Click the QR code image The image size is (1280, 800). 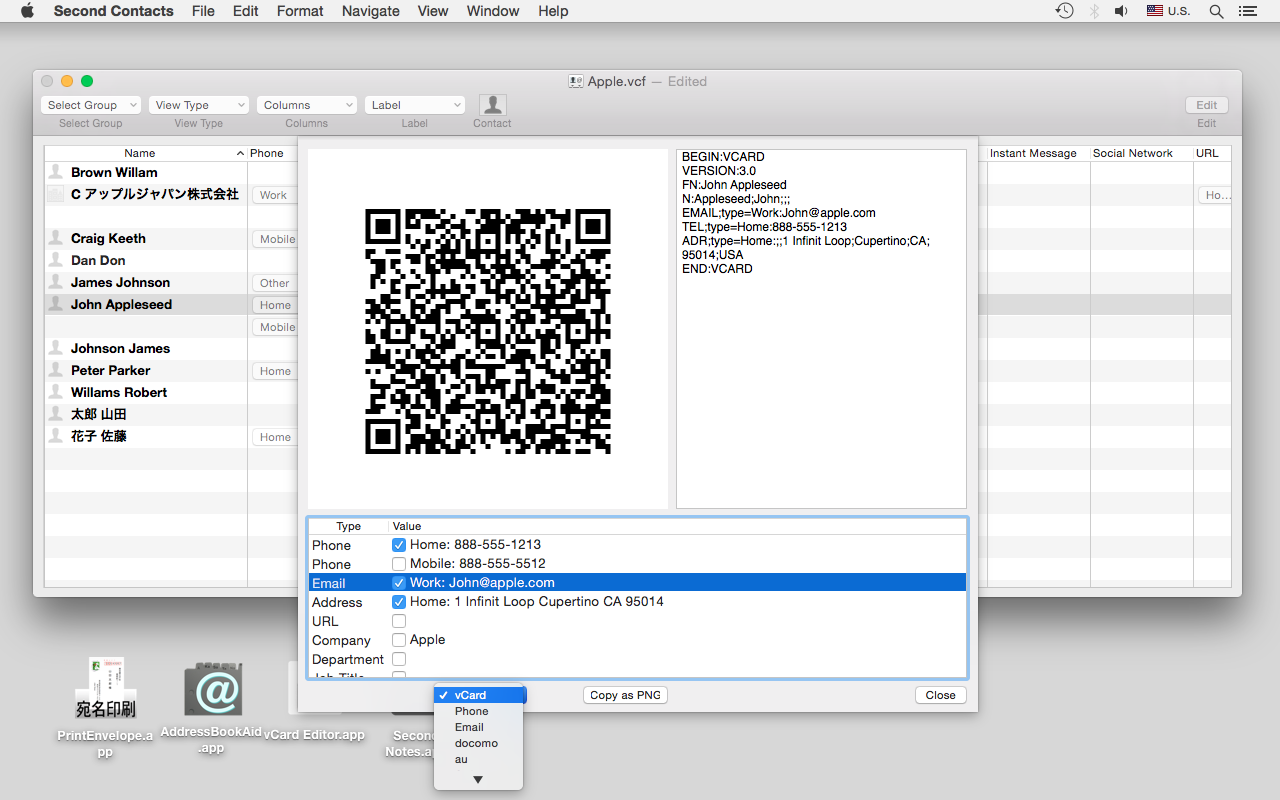point(488,331)
